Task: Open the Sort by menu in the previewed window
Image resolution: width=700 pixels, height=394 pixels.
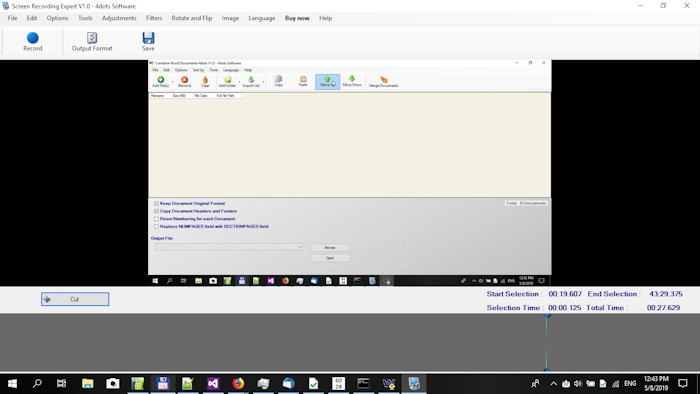Action: coord(198,70)
